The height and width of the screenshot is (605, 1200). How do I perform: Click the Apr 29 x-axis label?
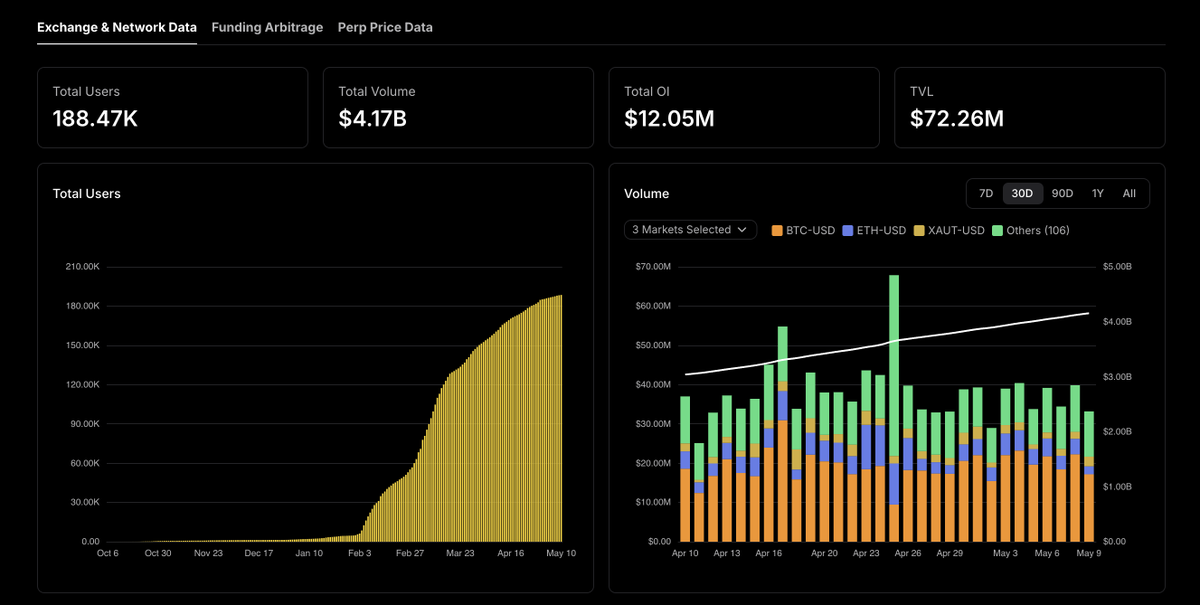click(949, 553)
